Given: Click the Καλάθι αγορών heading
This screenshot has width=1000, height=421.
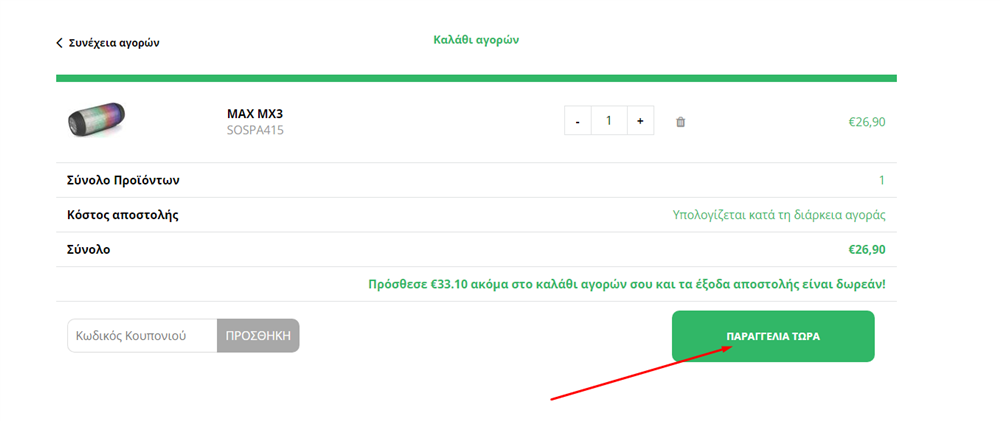Looking at the screenshot, I should coord(476,40).
